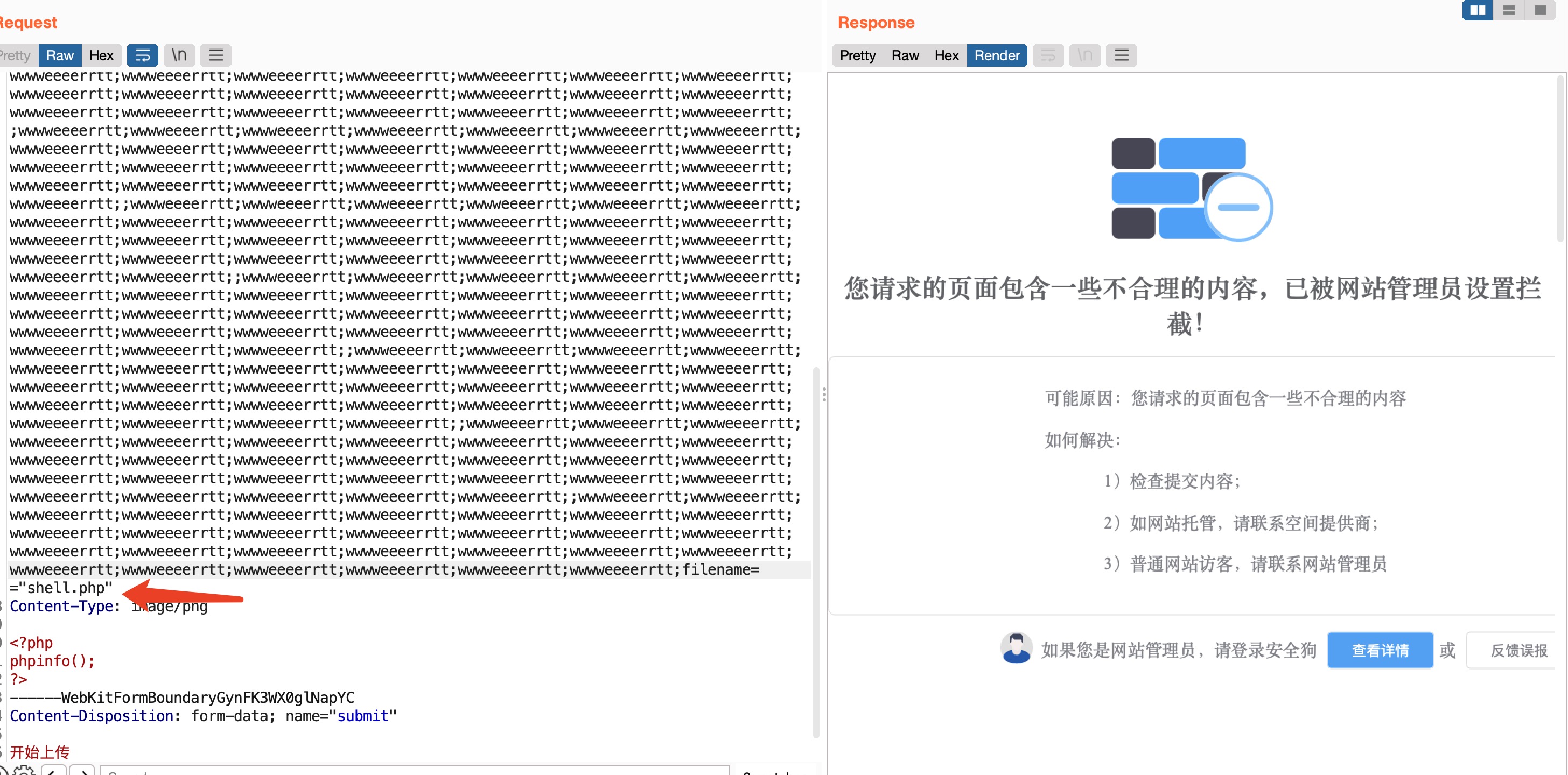1568x775 pixels.
Task: Click the blue 查看详情 button
Action: click(1380, 650)
